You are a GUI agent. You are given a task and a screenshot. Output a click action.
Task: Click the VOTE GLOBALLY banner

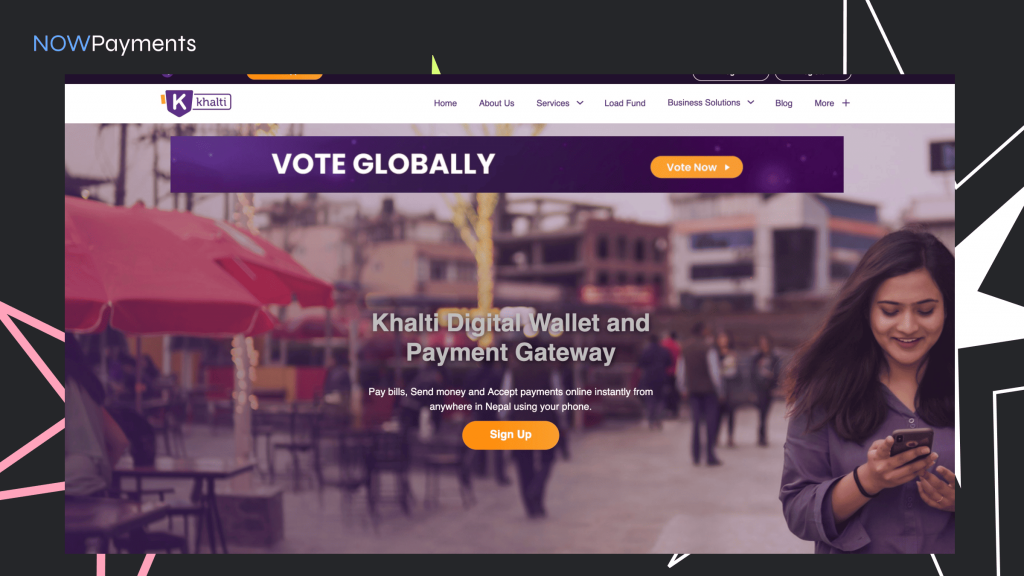[x=507, y=165]
